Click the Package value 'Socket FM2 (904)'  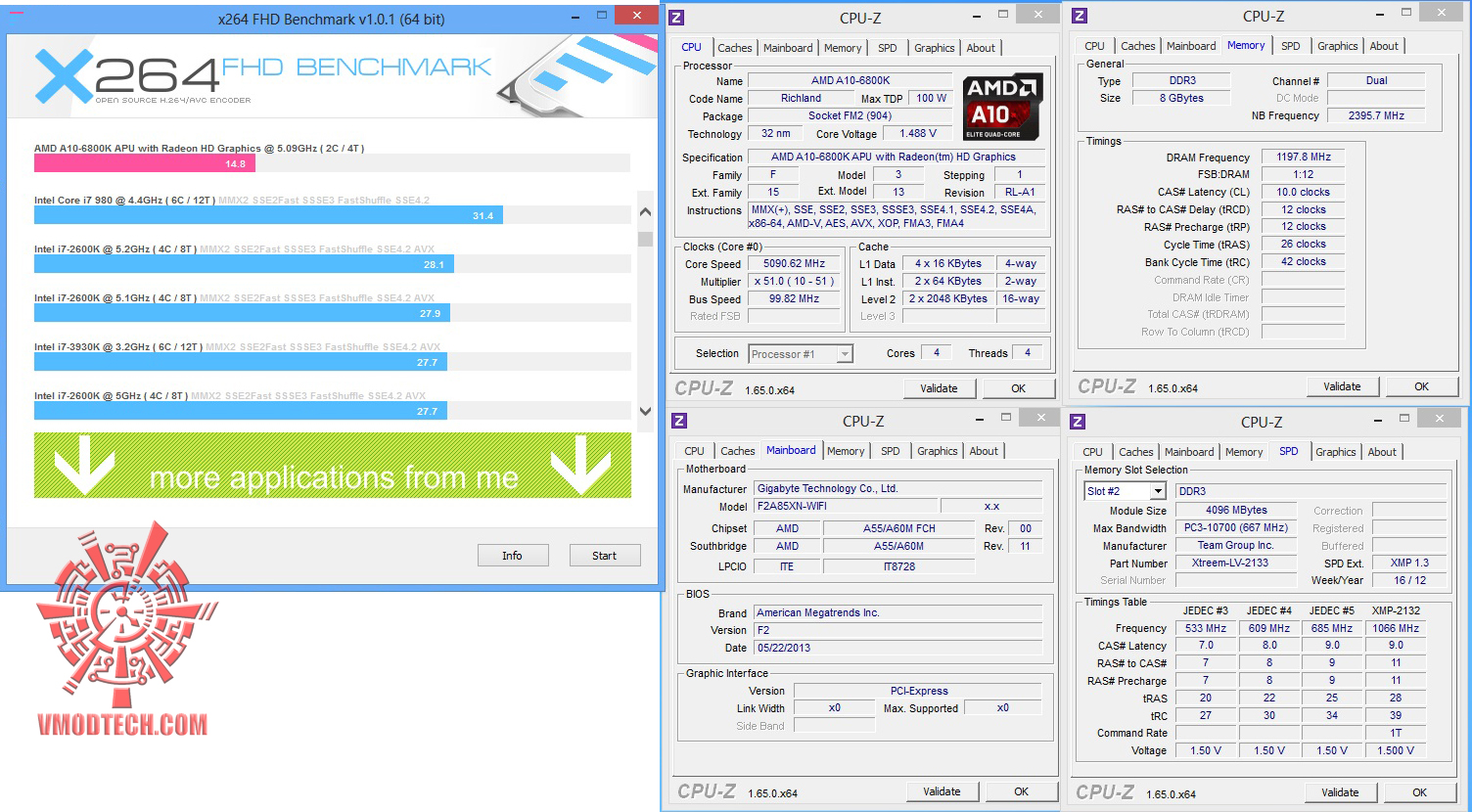851,115
